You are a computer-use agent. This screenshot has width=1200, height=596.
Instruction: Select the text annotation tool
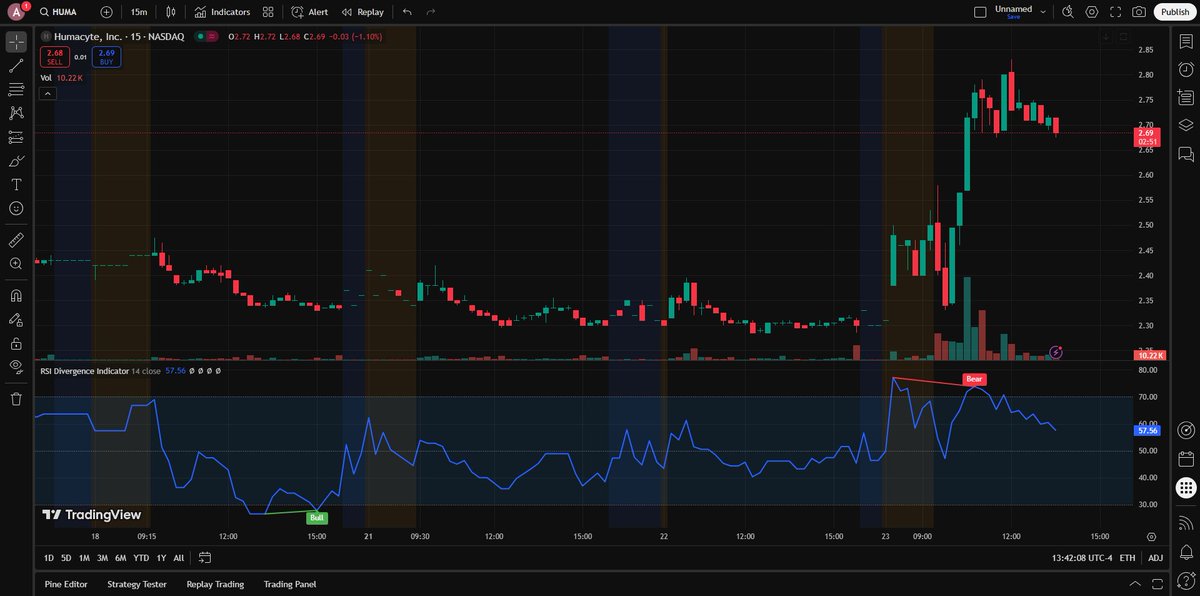point(16,185)
